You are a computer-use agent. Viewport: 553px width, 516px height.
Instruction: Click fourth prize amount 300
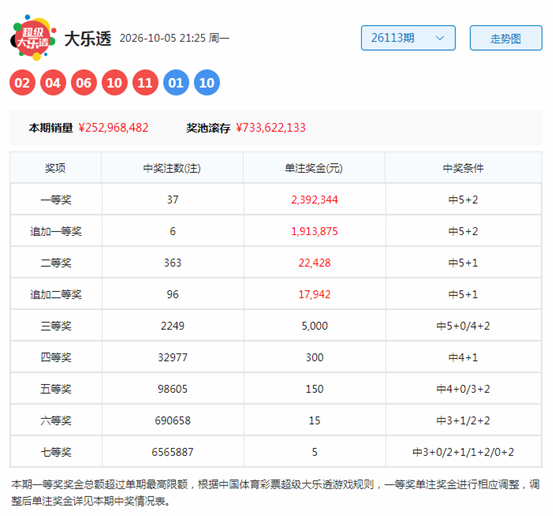(x=314, y=358)
